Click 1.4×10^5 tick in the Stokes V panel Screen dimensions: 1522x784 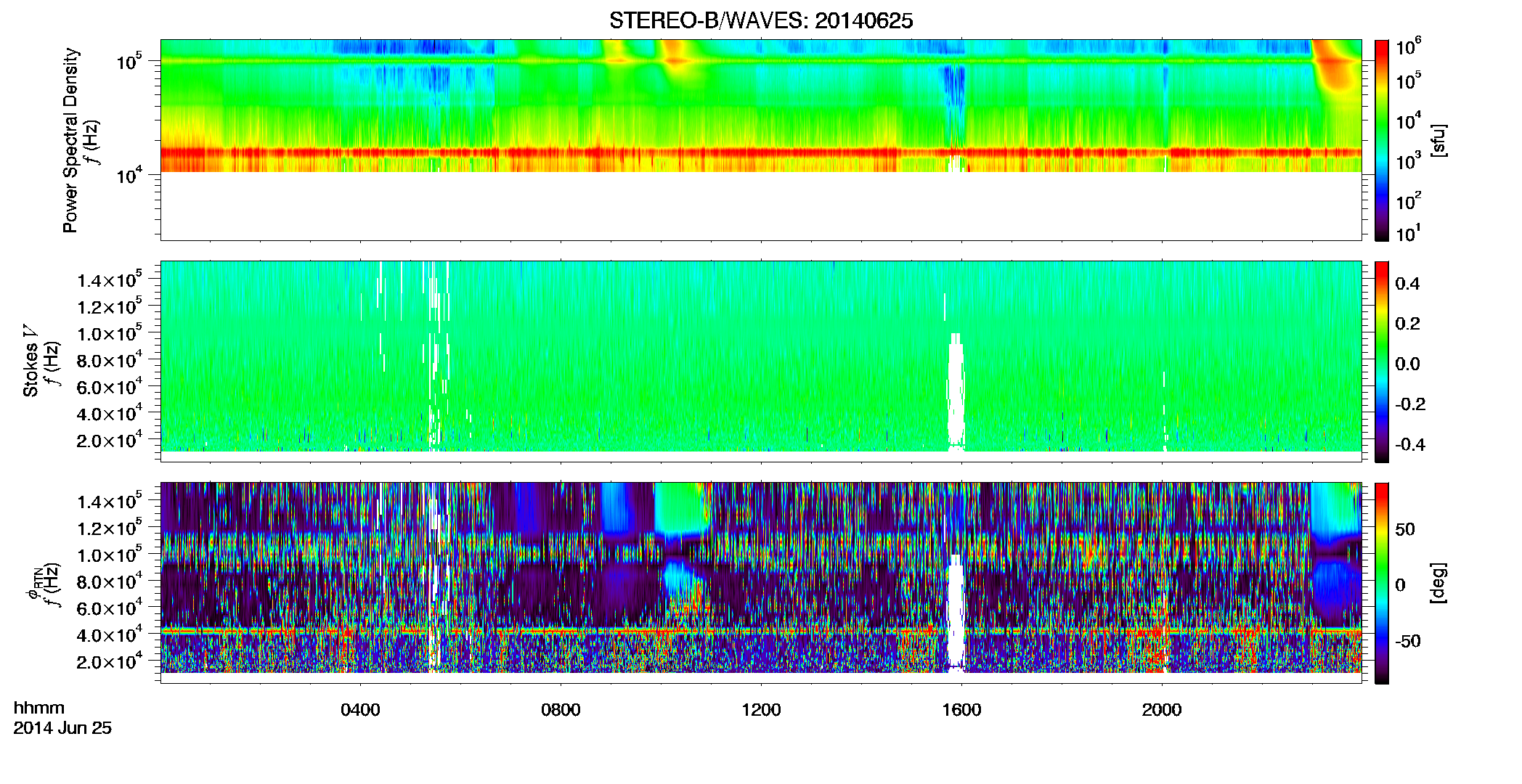109,281
